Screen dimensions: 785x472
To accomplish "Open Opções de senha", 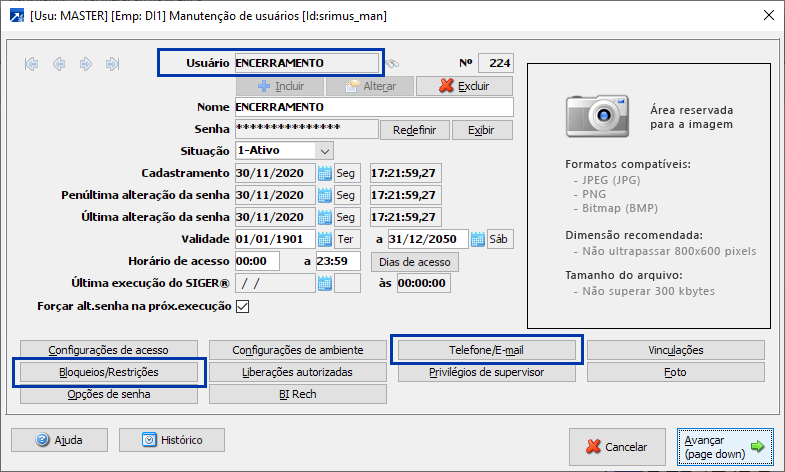I will (109, 394).
